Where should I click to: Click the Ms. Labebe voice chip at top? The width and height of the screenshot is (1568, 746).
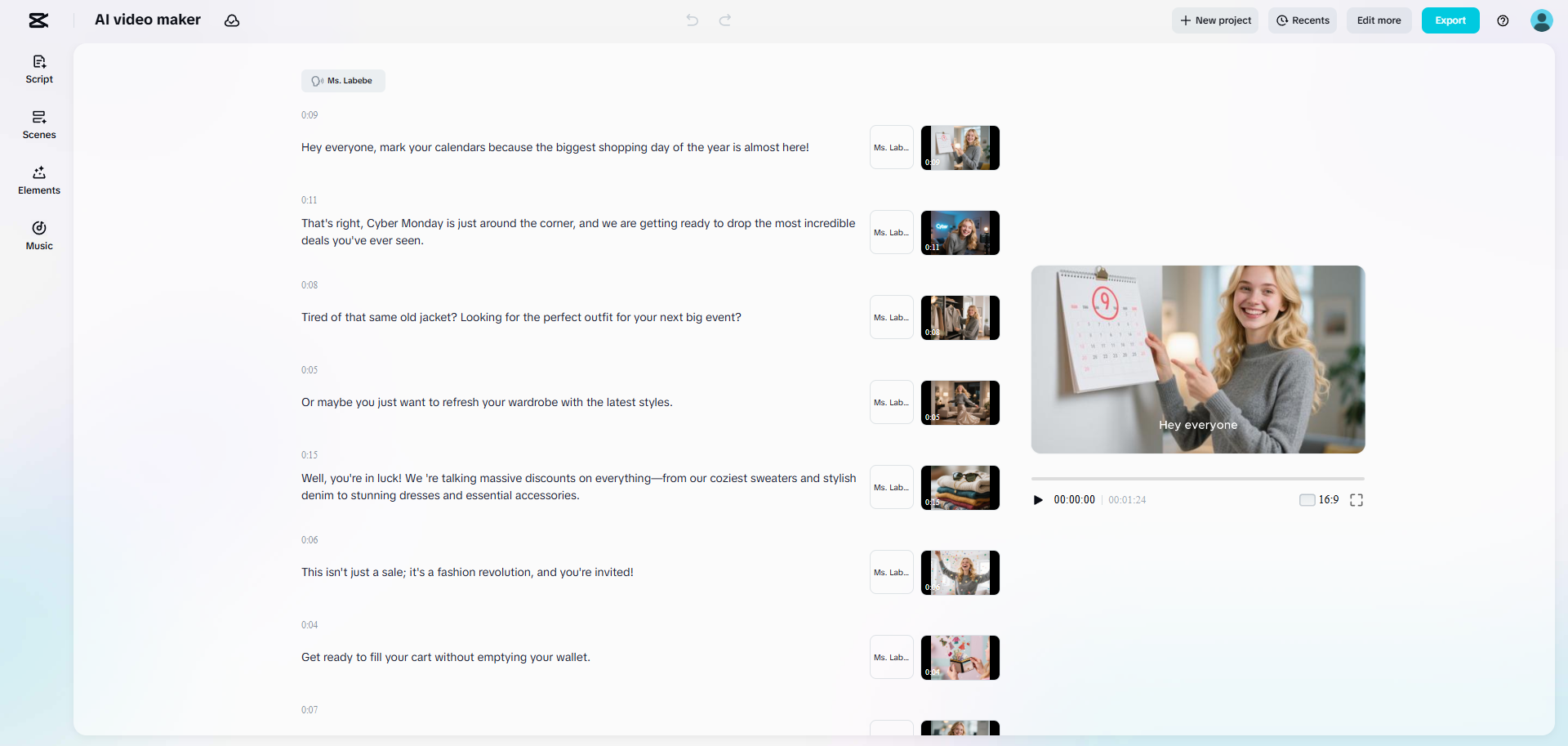[x=343, y=81]
